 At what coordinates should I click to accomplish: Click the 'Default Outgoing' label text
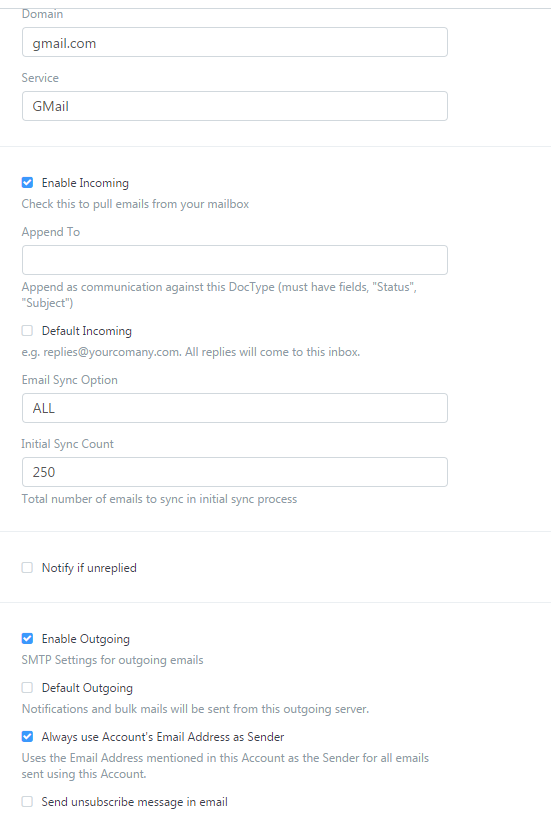pos(87,688)
